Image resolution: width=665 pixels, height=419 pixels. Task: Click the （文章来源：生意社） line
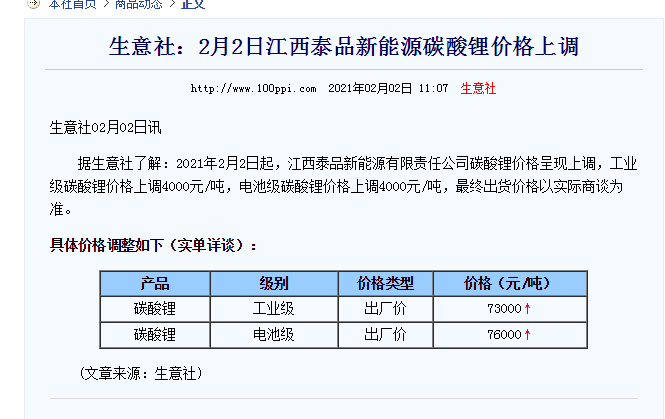pos(141,374)
